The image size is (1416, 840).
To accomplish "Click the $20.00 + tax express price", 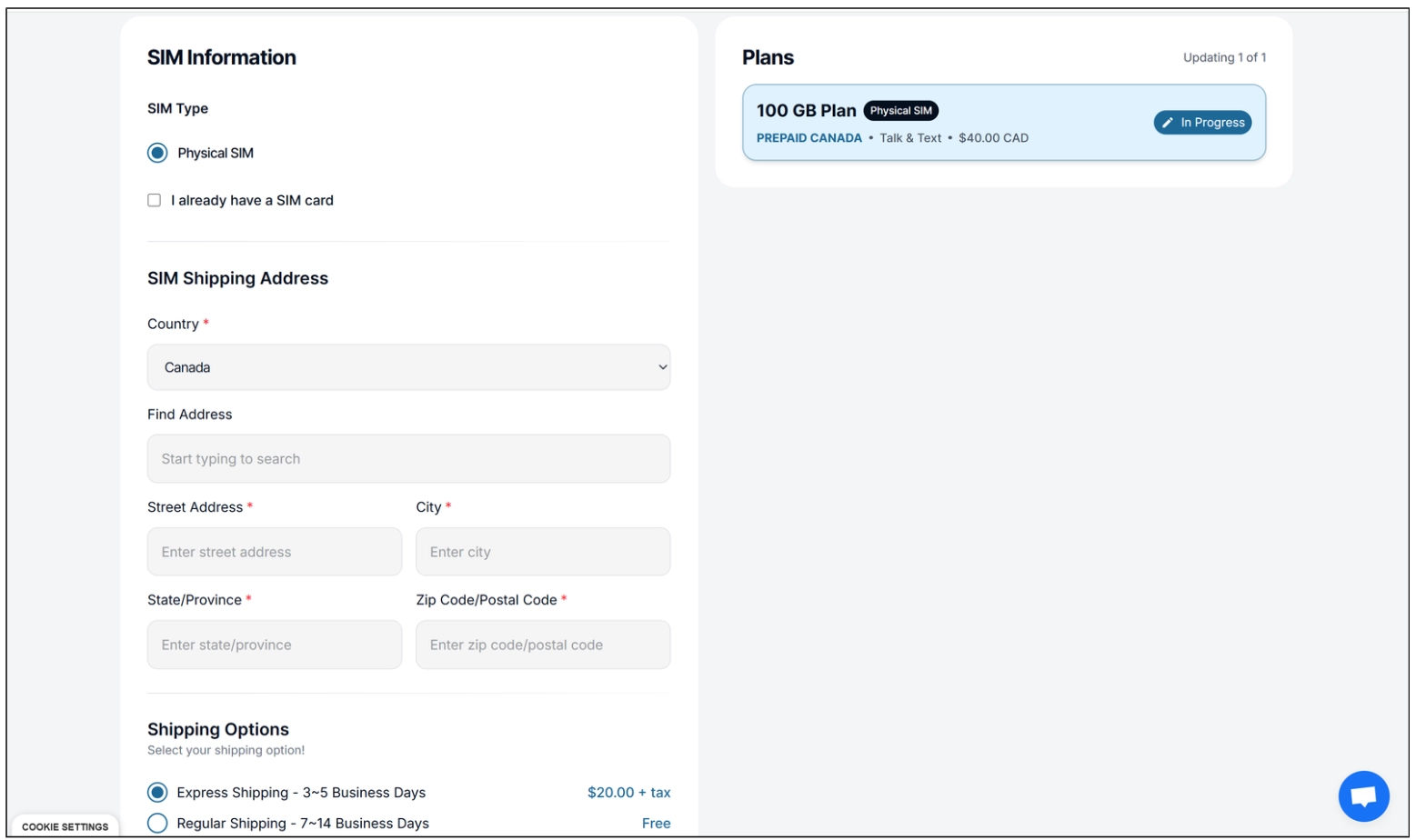I will [628, 793].
